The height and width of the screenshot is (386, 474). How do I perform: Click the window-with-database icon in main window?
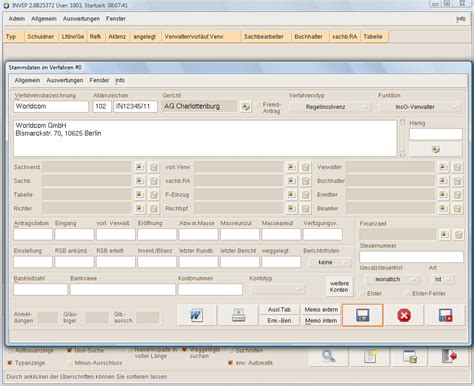pyautogui.click(x=410, y=356)
